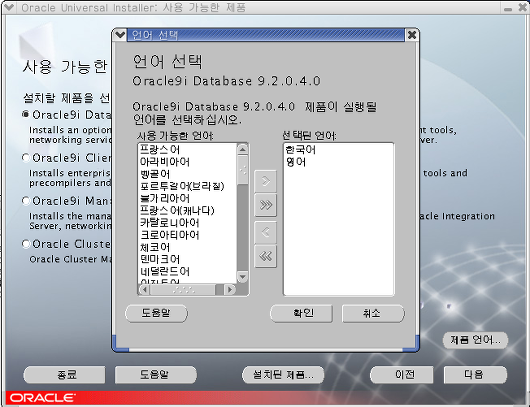
Task: Select Oracle9i Management radio button
Action: click(26, 201)
